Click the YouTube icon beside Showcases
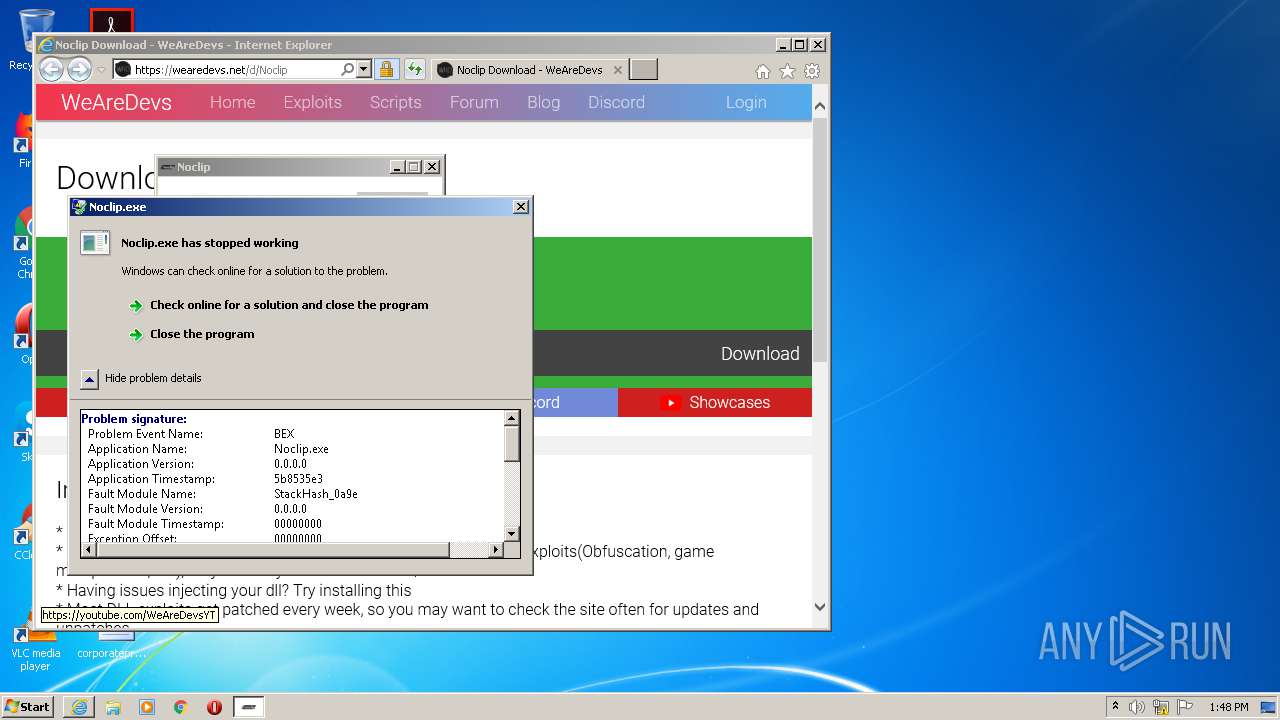This screenshot has width=1280, height=720. click(x=670, y=402)
